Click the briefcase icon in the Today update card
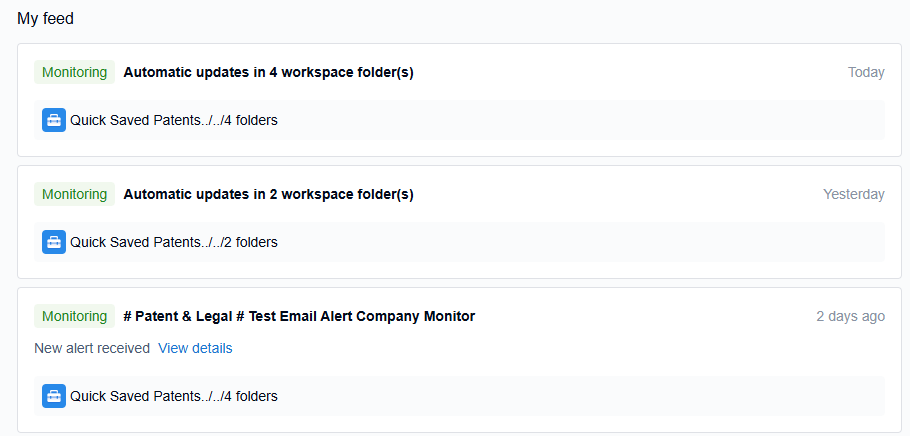The height and width of the screenshot is (436, 910). click(54, 120)
